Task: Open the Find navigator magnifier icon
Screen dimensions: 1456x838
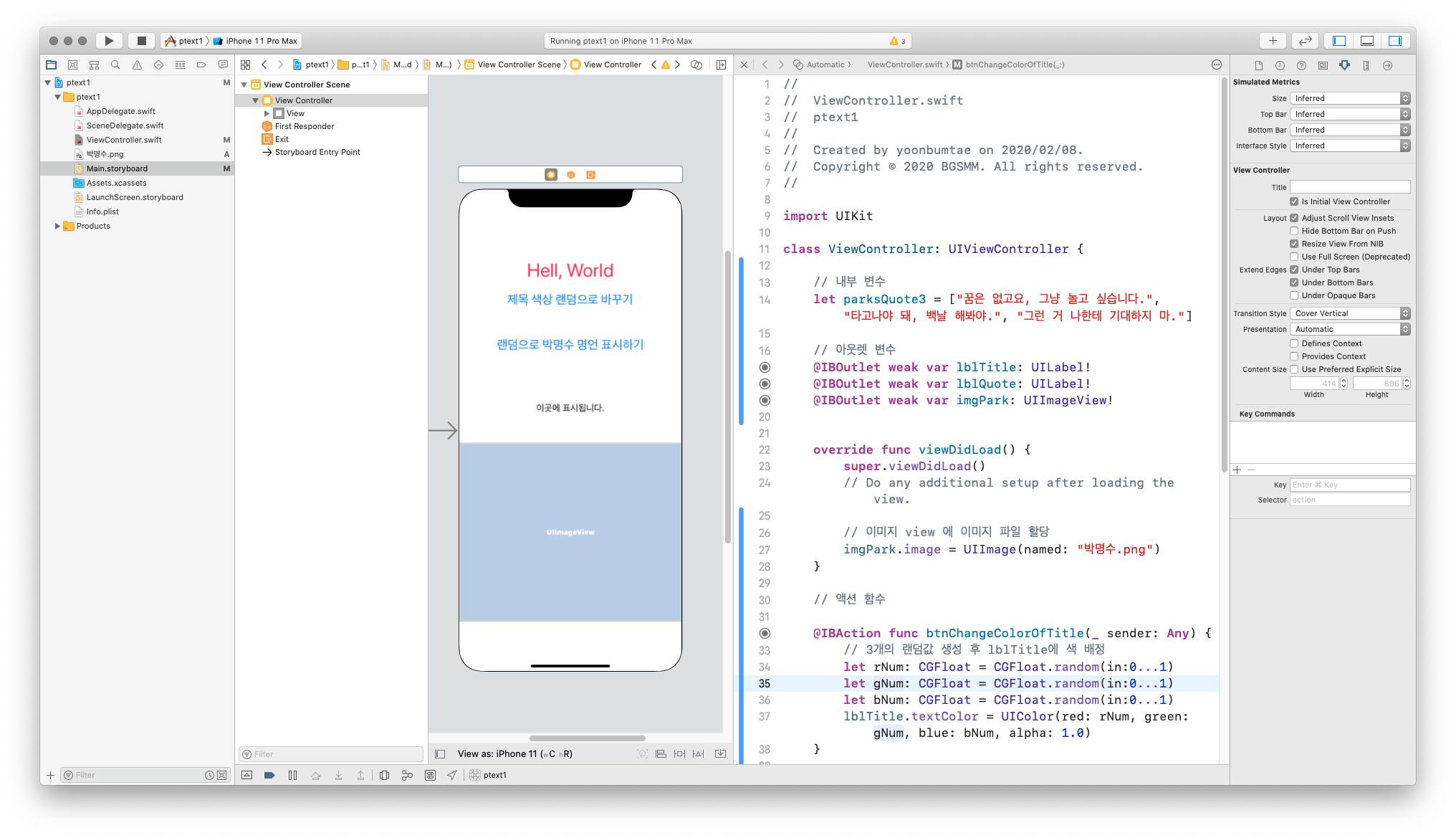Action: point(115,65)
